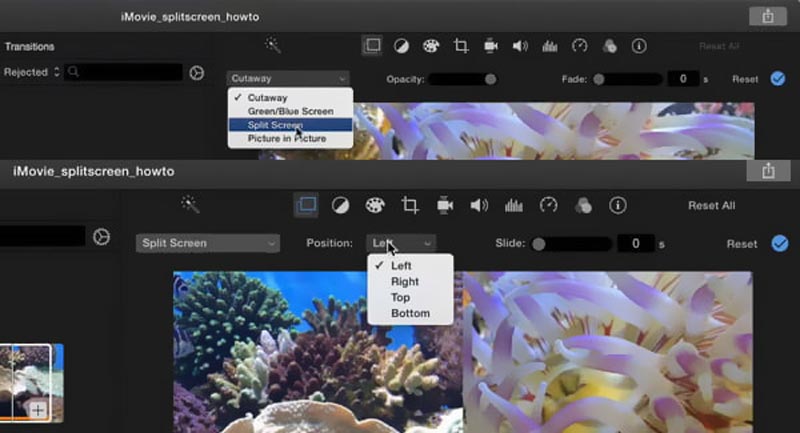This screenshot has height=433, width=800.
Task: Click the search field in the browser
Action: (x=123, y=72)
